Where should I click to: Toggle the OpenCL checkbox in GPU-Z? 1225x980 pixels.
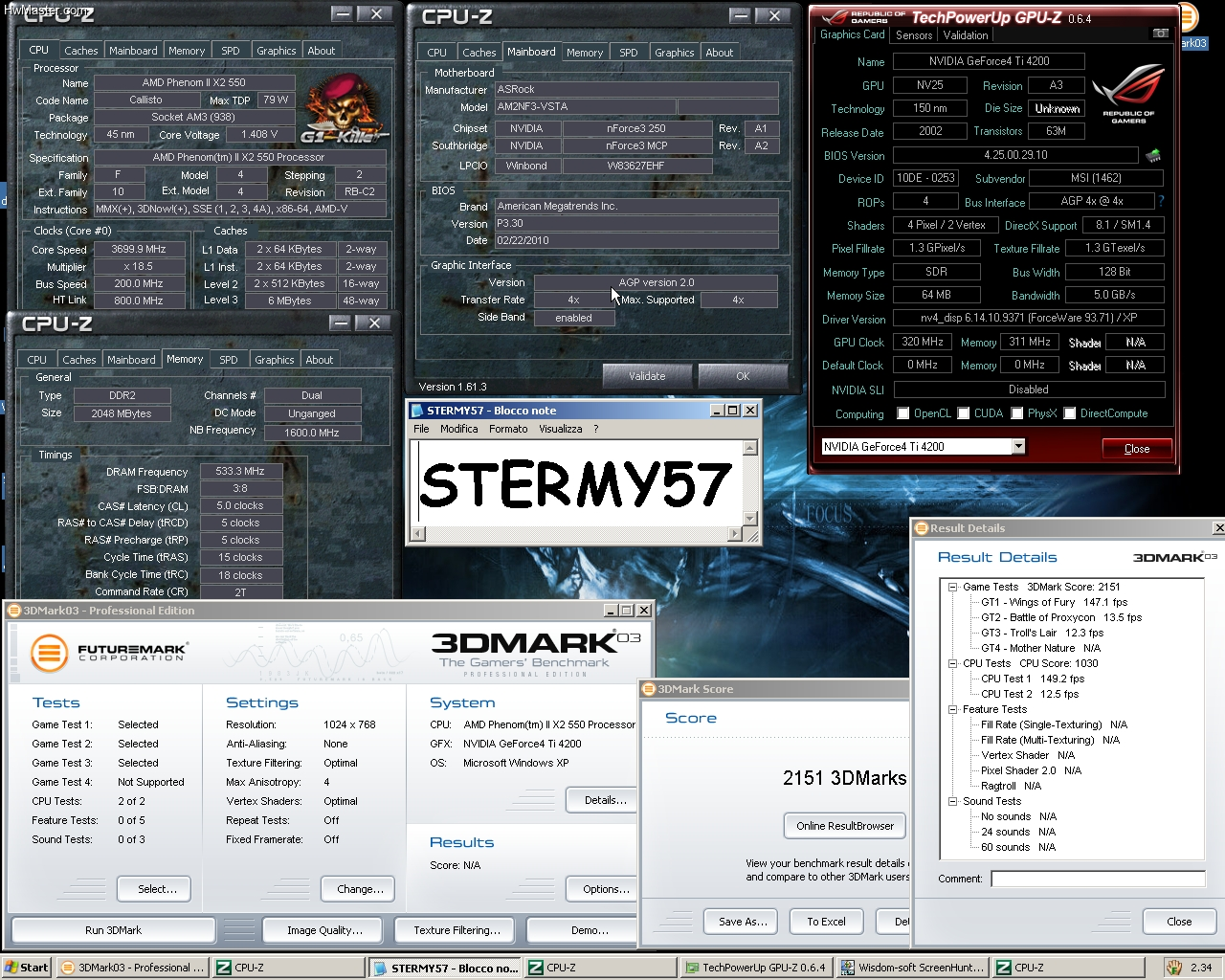click(902, 413)
